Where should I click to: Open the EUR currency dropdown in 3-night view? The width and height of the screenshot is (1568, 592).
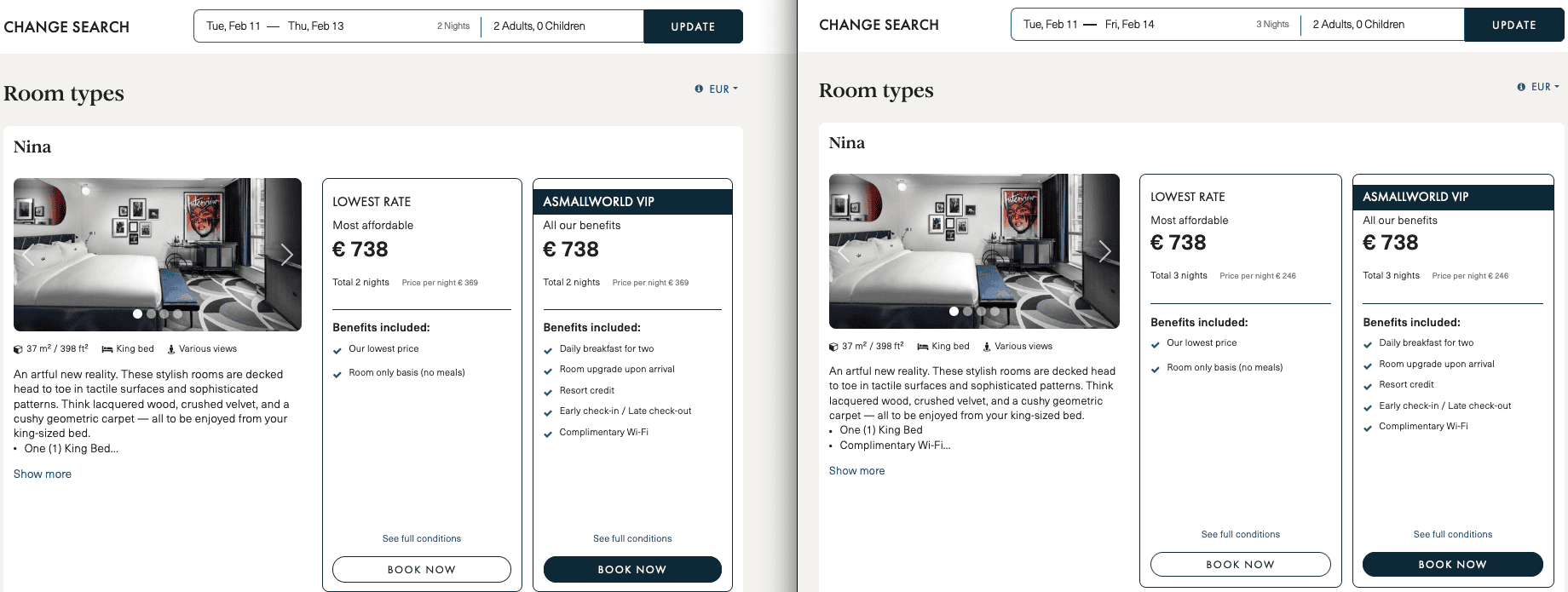click(x=1545, y=87)
